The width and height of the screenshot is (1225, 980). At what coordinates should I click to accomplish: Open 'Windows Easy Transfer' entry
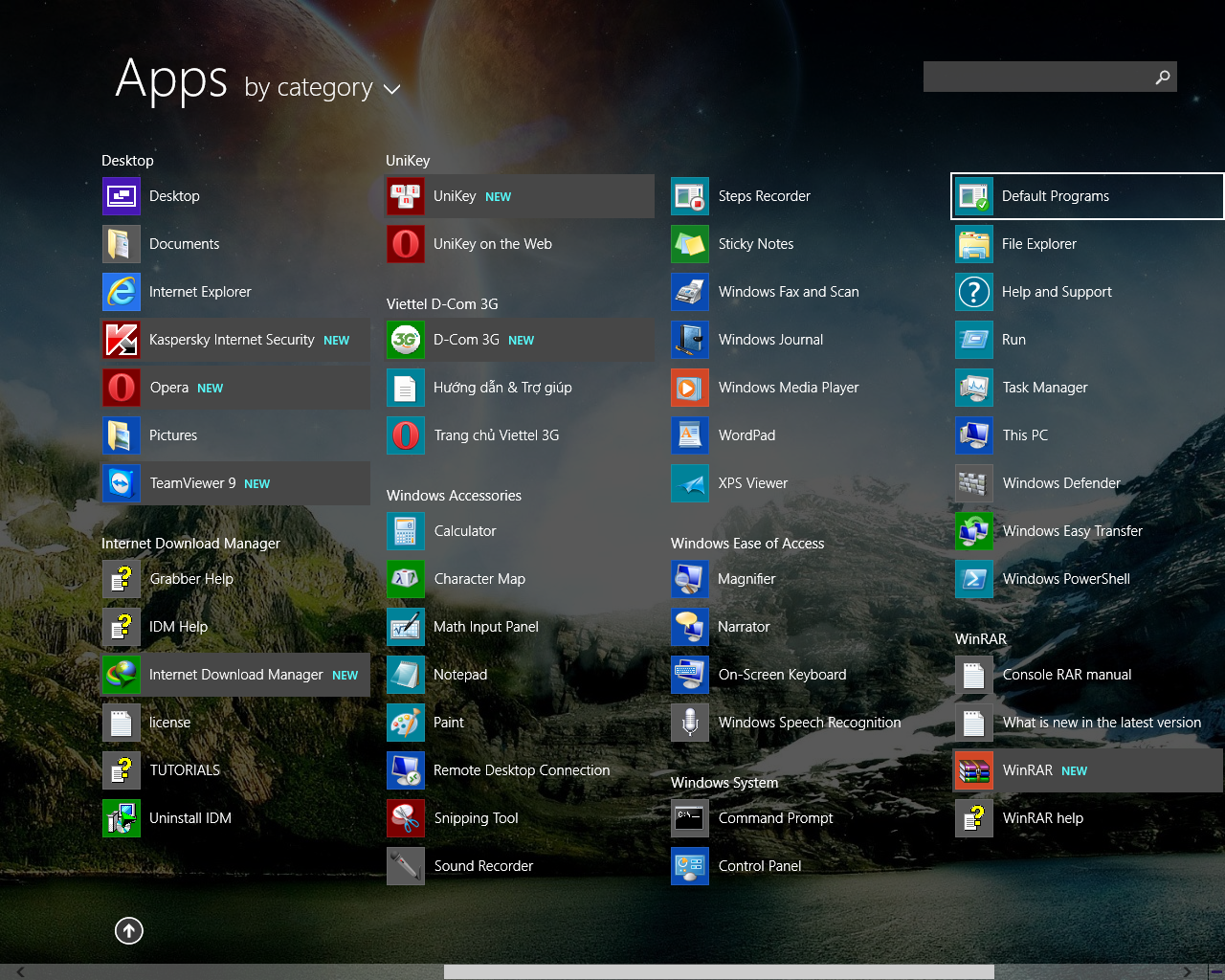pyautogui.click(x=1088, y=531)
